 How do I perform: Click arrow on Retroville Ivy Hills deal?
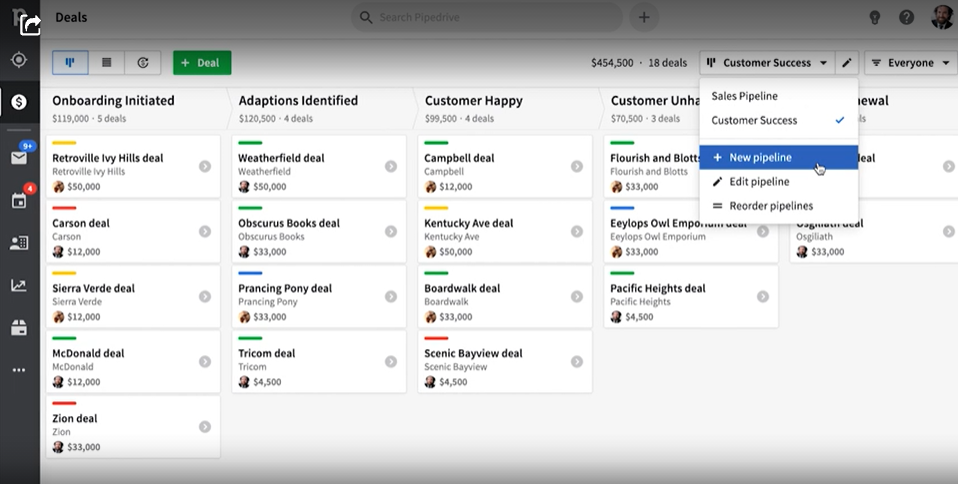click(205, 166)
